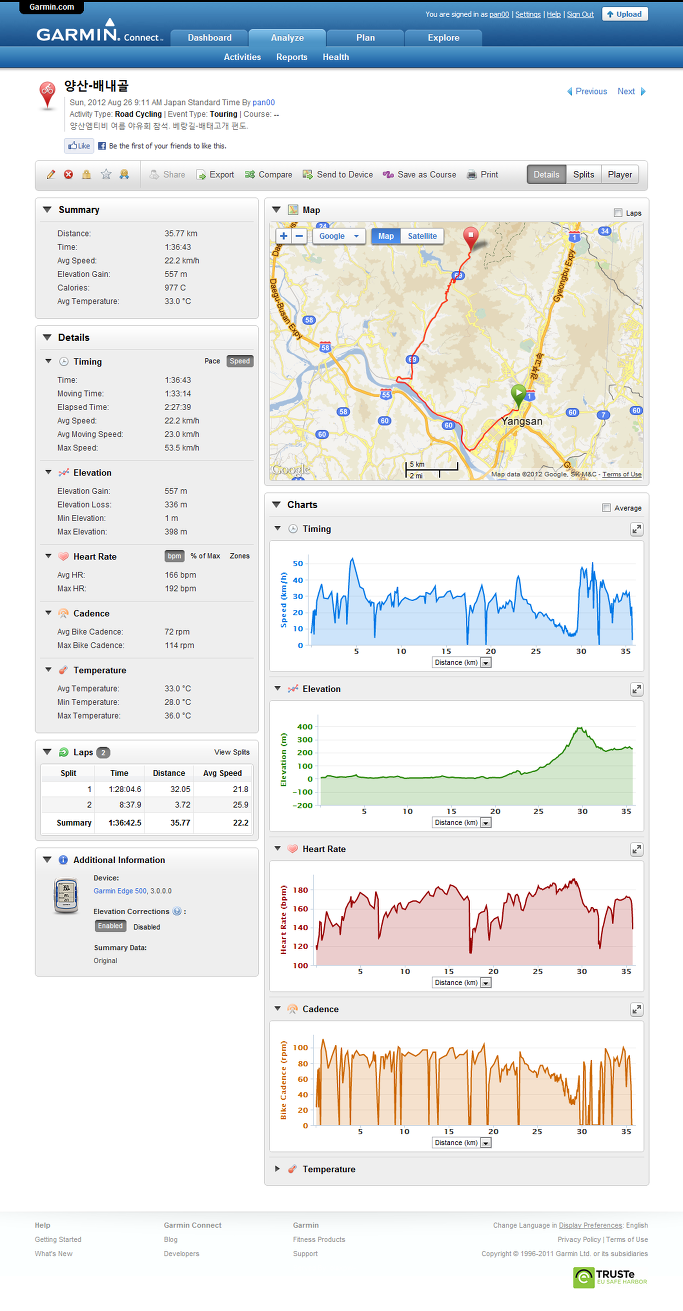Screen dimensions: 683x1311
Task: Switch heart rate display to Zones
Action: (240, 556)
